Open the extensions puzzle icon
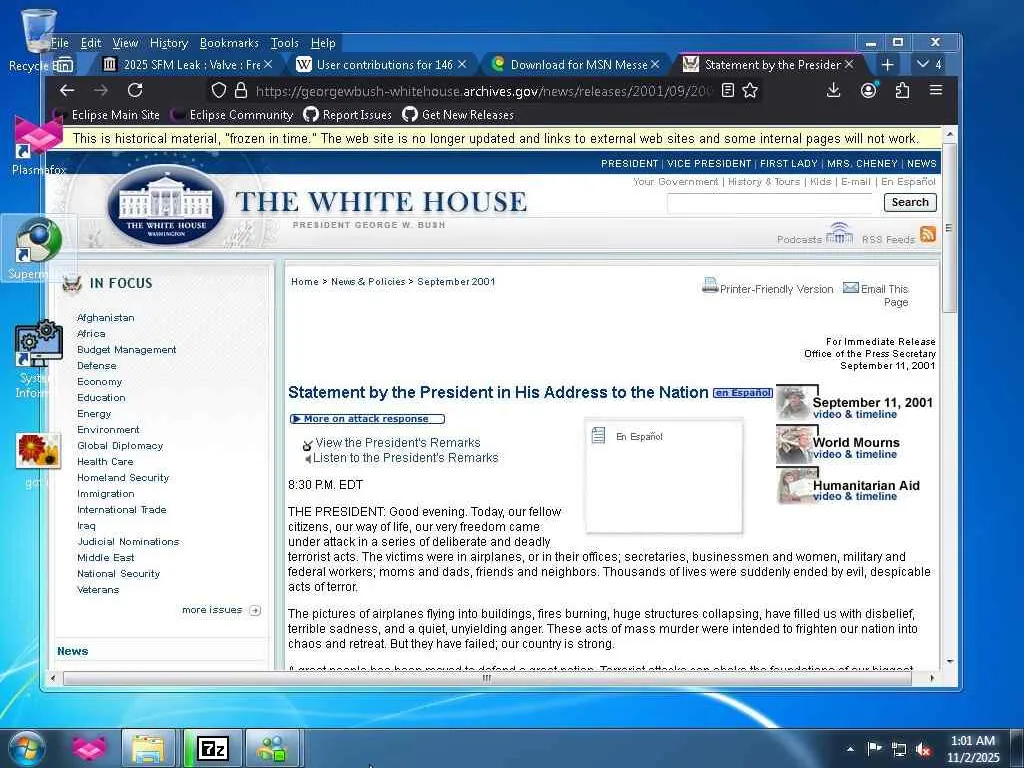 point(902,90)
